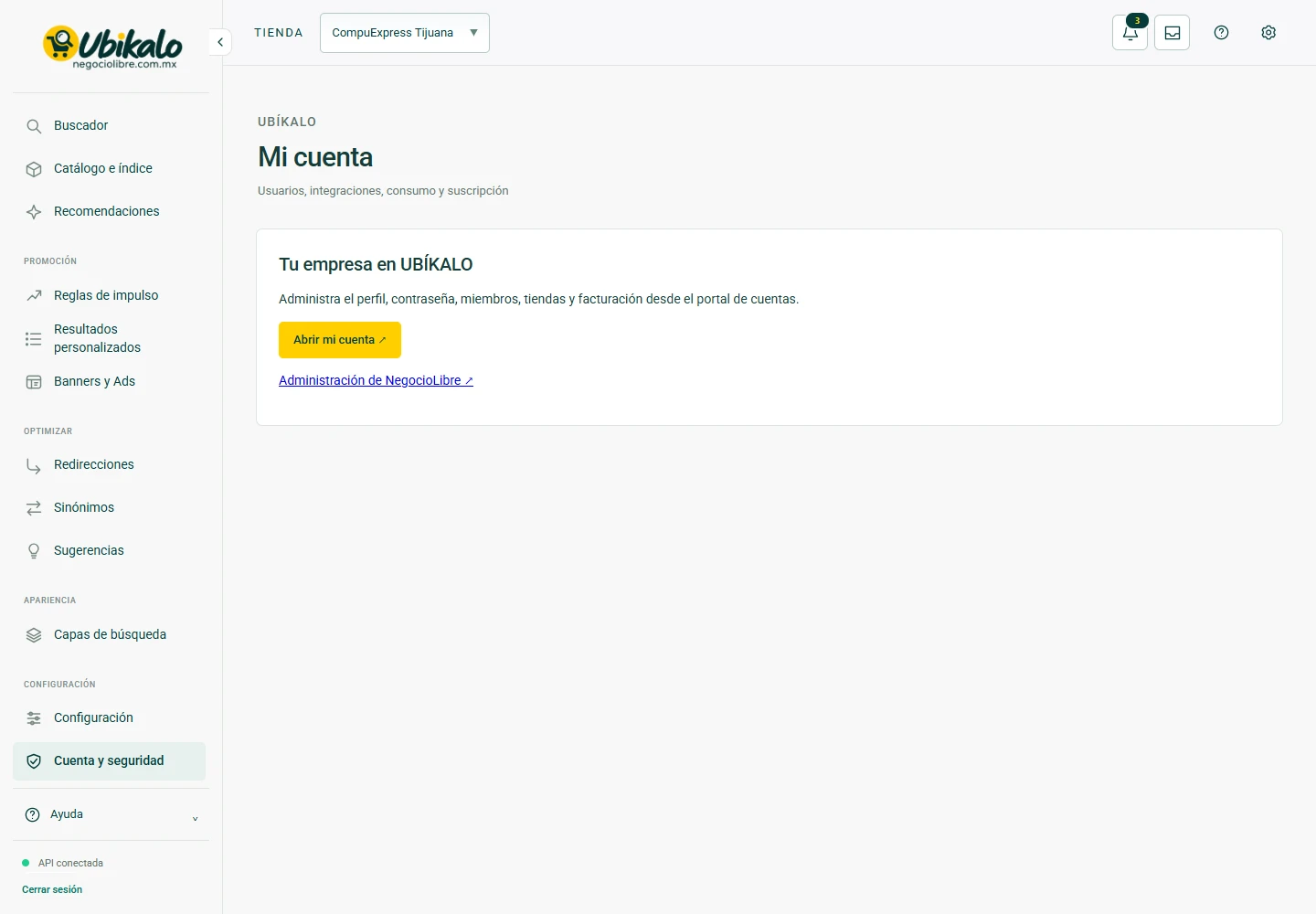Click the Tu empresa en UBÍKALO heading
The height and width of the screenshot is (914, 1316).
(x=376, y=264)
